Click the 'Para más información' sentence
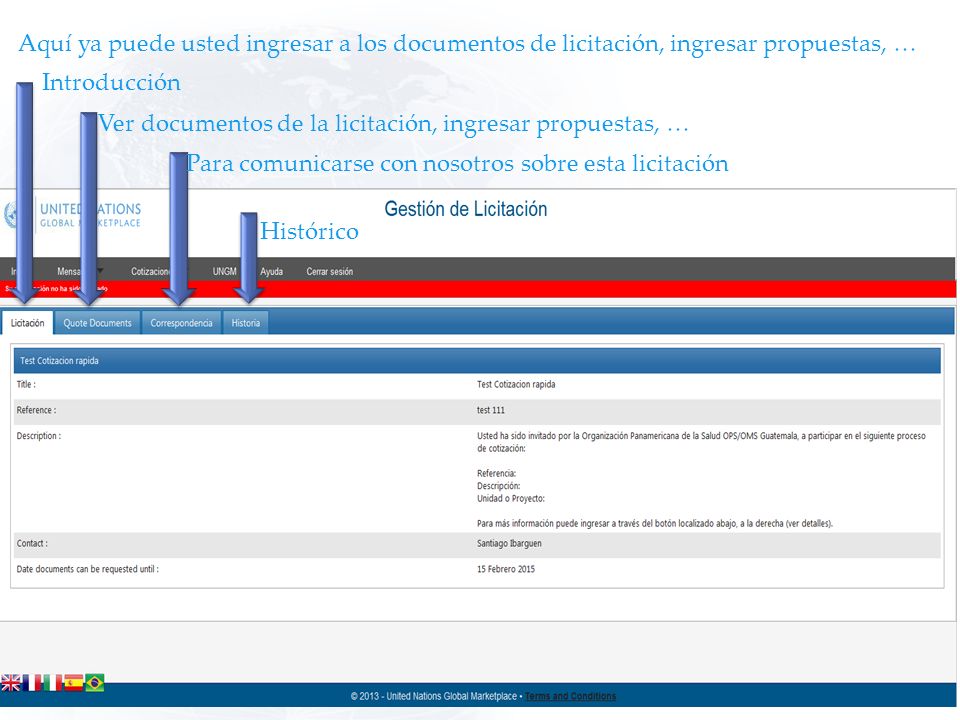This screenshot has height=720, width=960. 655,523
